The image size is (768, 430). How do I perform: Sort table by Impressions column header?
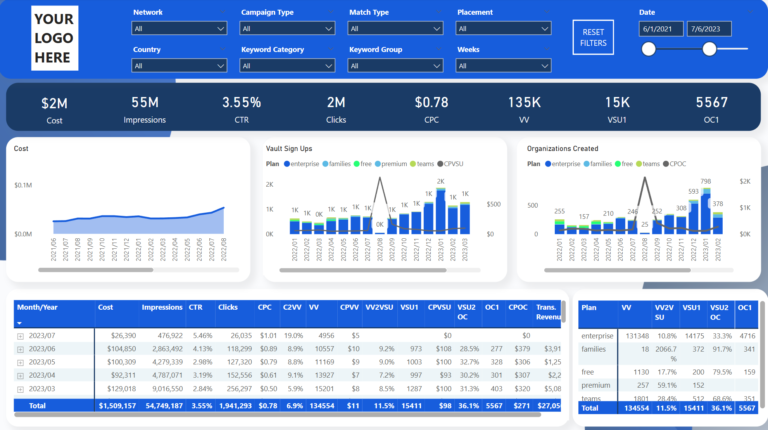[162, 307]
